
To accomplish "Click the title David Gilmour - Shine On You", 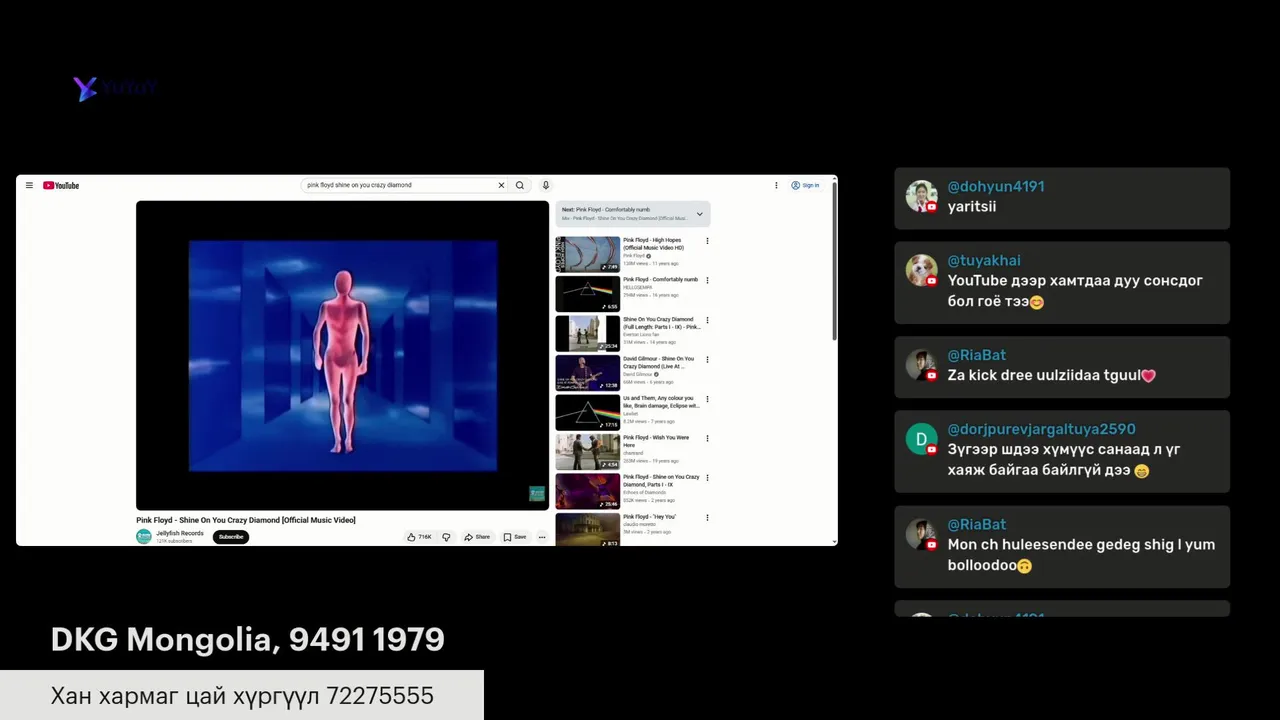I will pos(659,362).
